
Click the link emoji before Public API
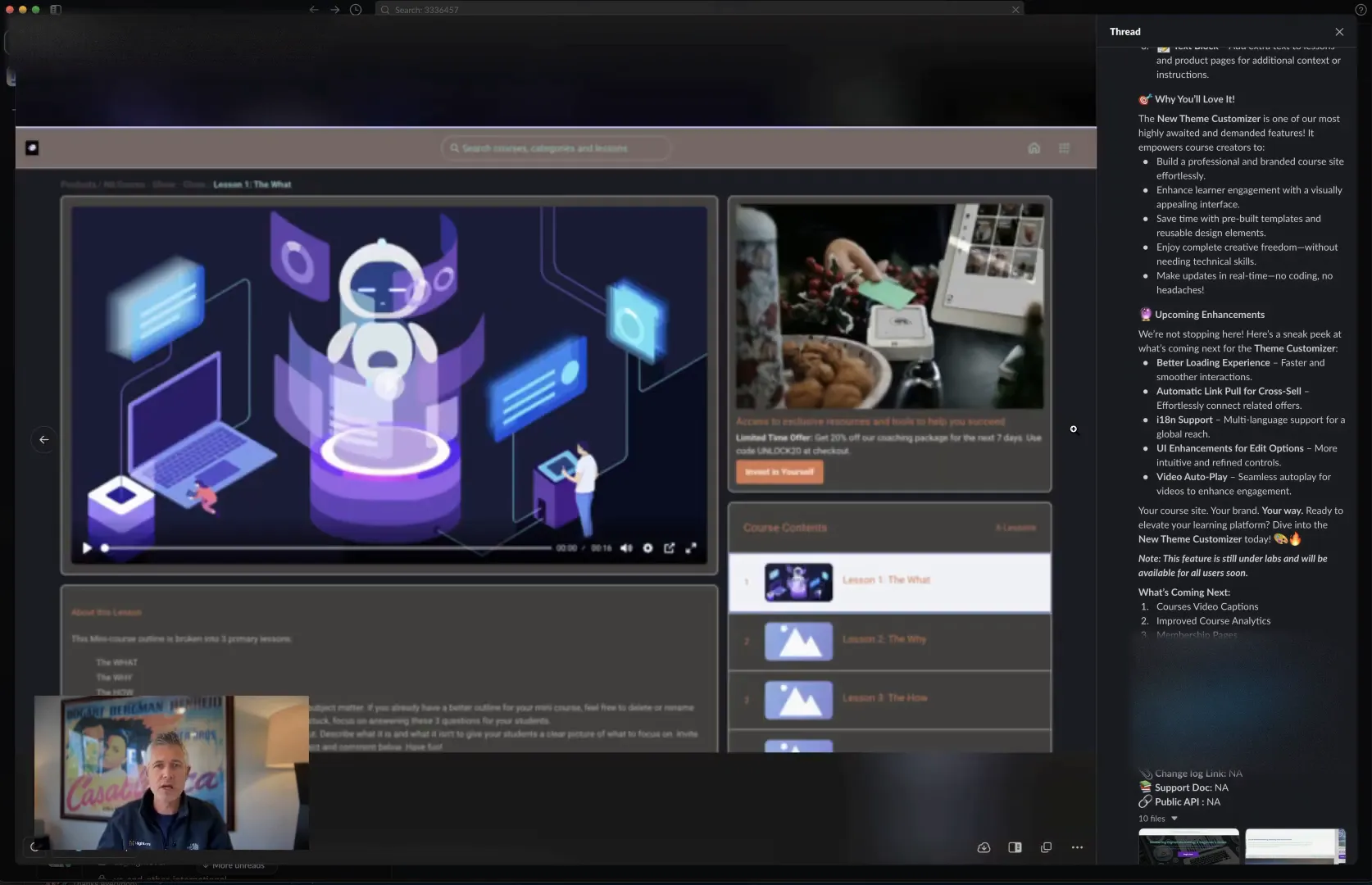[x=1145, y=801]
